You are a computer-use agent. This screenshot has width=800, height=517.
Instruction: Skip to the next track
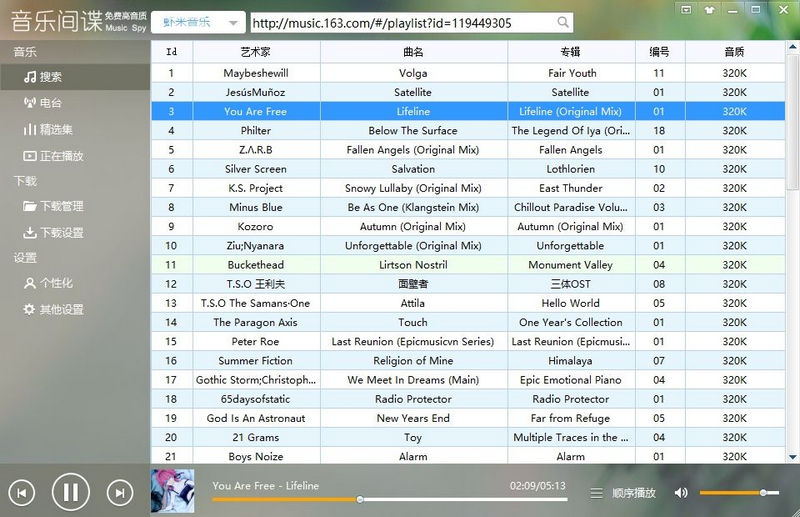point(119,491)
